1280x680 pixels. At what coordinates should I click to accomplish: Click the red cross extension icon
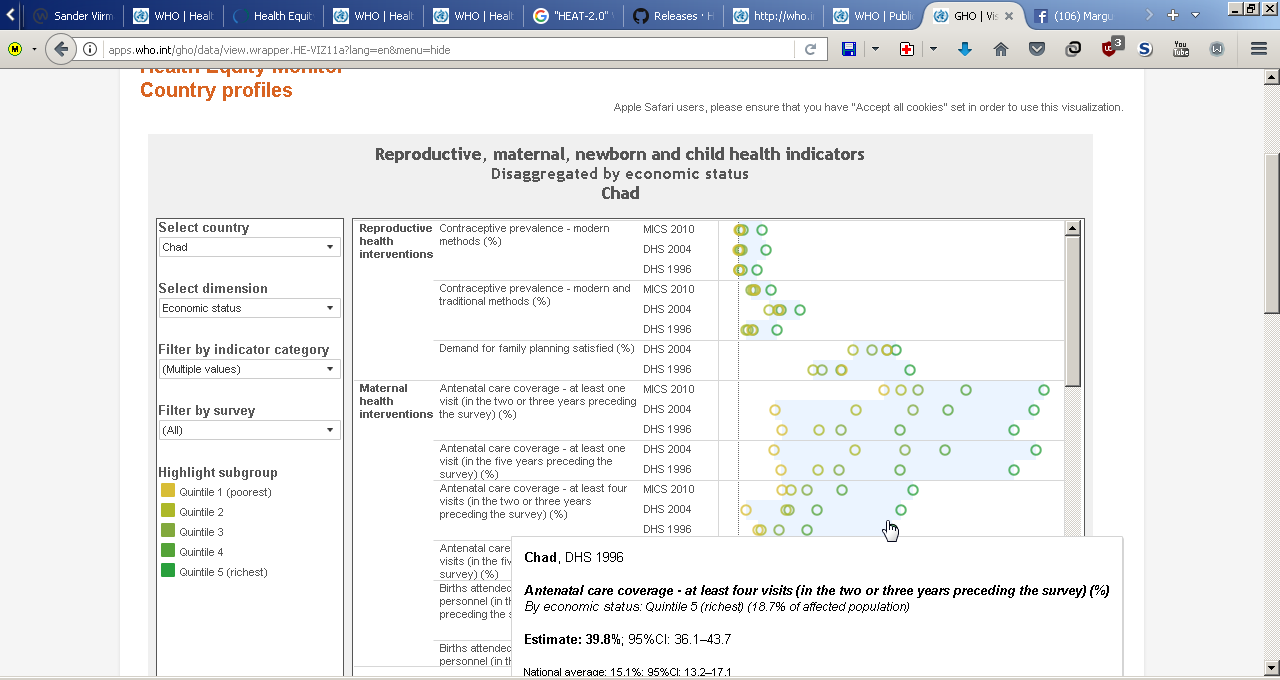click(x=907, y=49)
